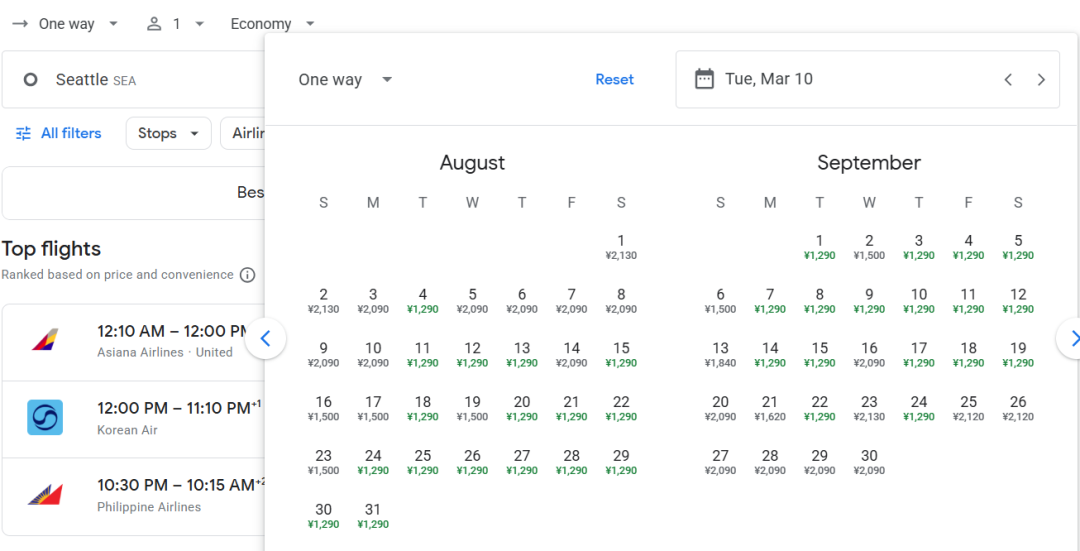
Task: Open the One way dropdown in calendar panel
Action: [x=345, y=80]
